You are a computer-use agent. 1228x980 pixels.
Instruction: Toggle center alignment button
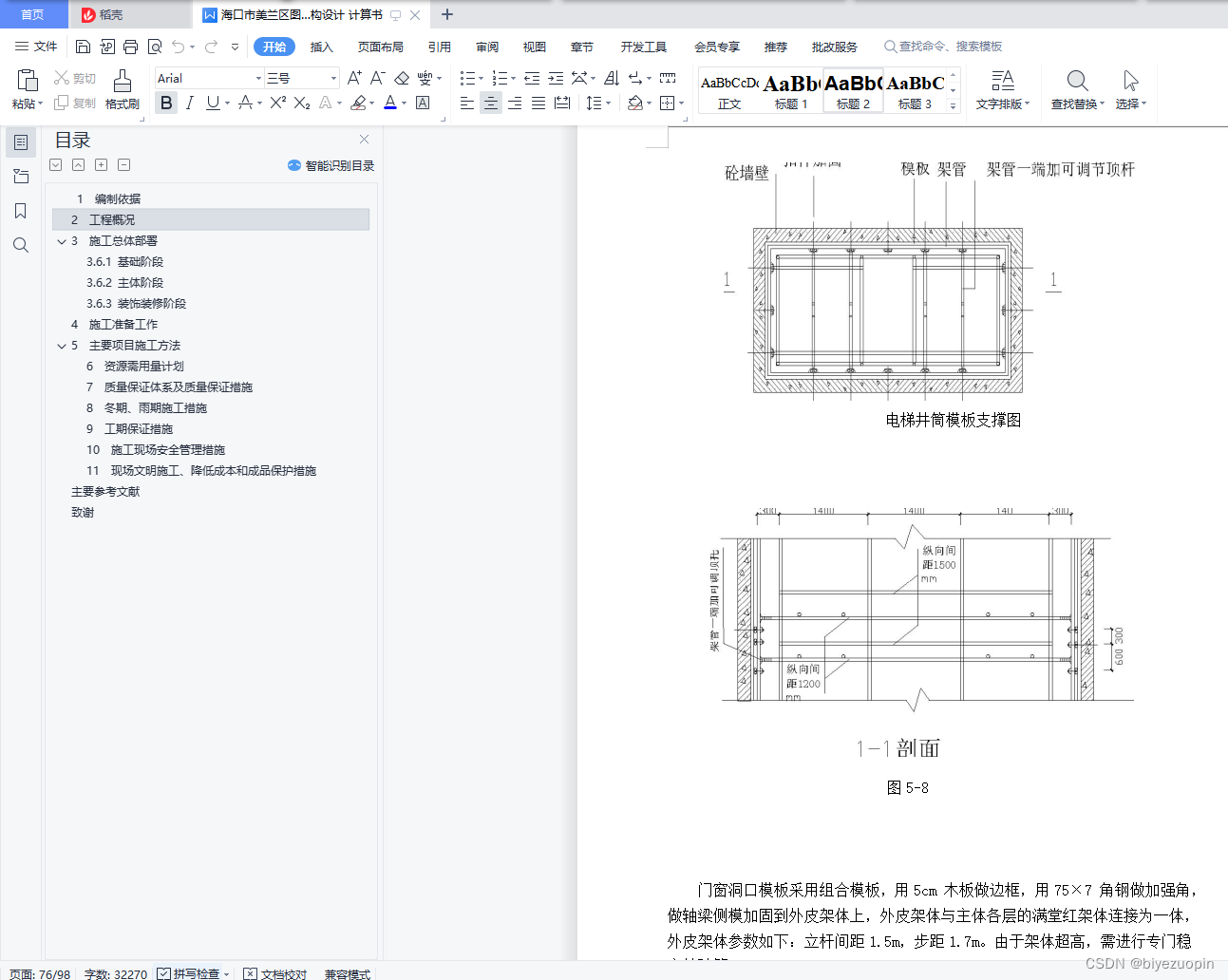(491, 103)
